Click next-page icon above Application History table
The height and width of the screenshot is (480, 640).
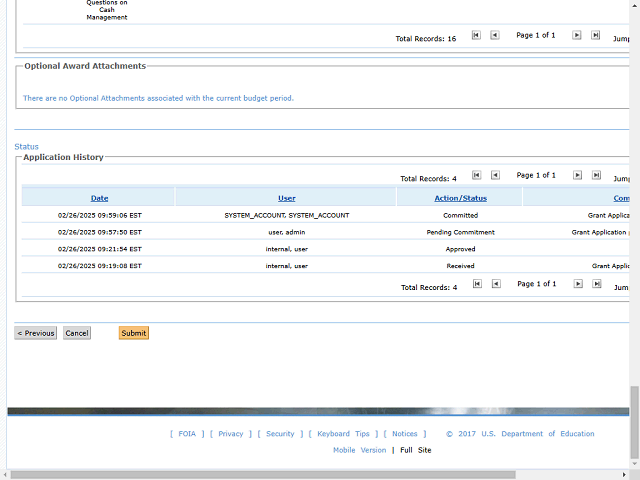coord(577,175)
